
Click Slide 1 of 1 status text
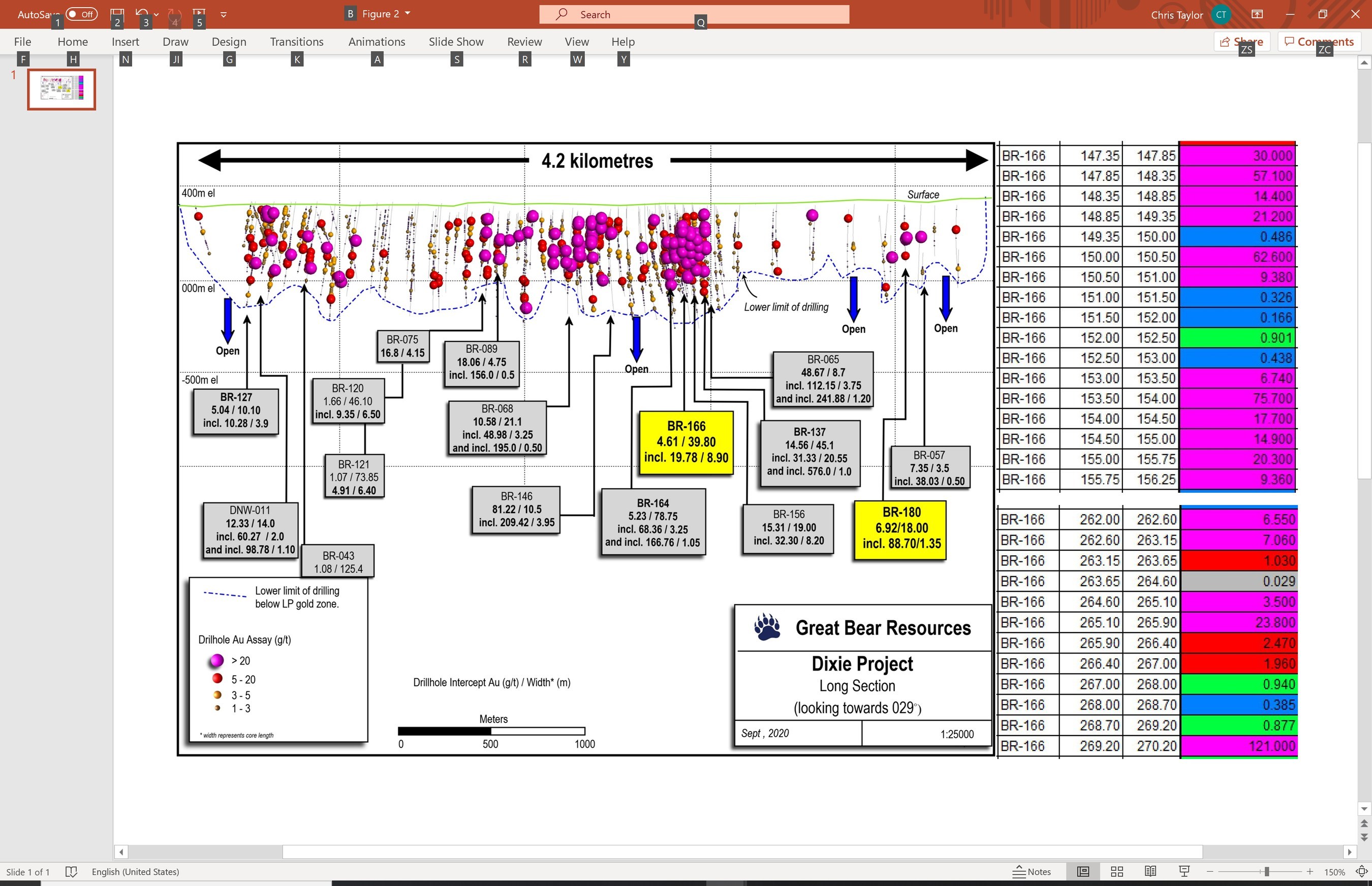pyautogui.click(x=27, y=872)
